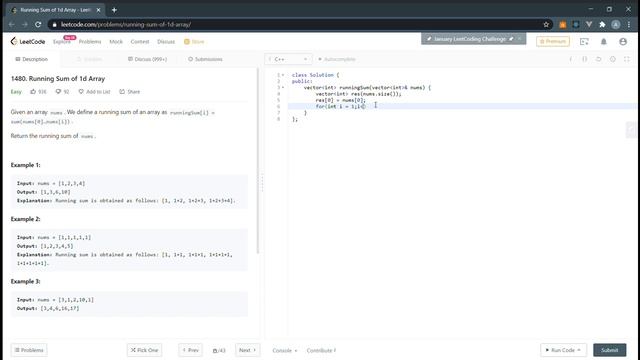Close the Running Sum of 1d Array tab
This screenshot has height=360, width=640.
(x=98, y=10)
